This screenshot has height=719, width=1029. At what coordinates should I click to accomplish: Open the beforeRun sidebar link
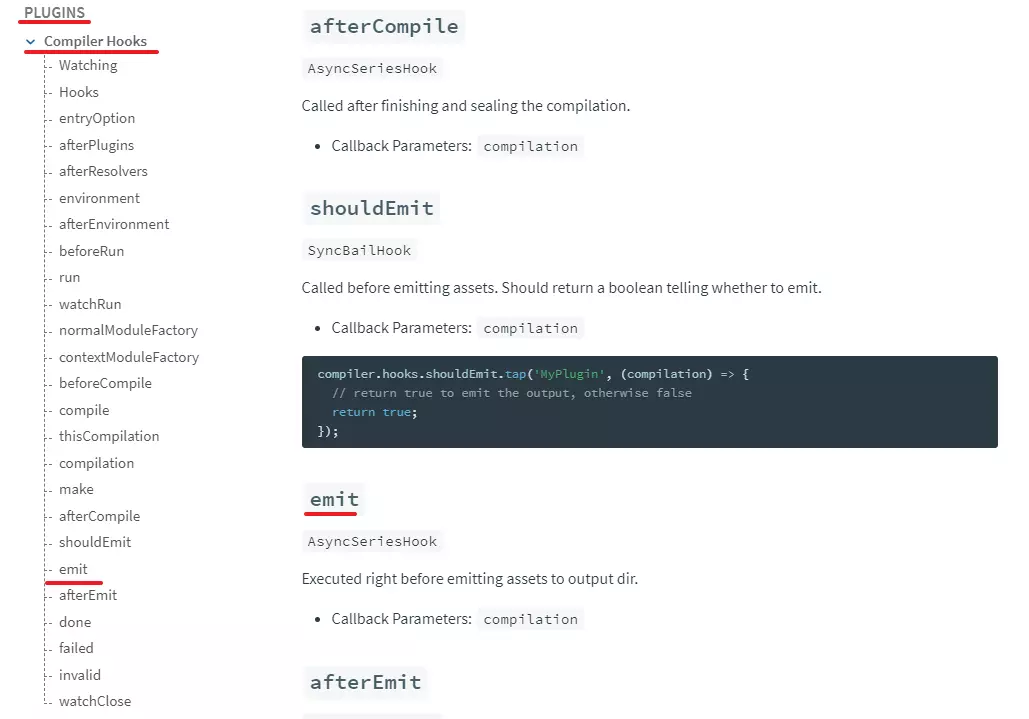coord(91,251)
